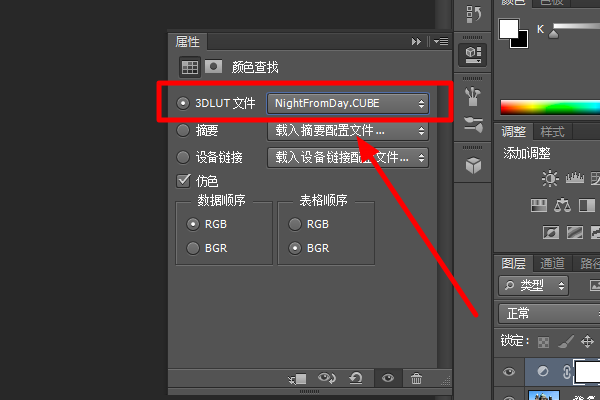Open the Brush panel dock icon
Image resolution: width=600 pixels, height=400 pixels.
coord(473,96)
